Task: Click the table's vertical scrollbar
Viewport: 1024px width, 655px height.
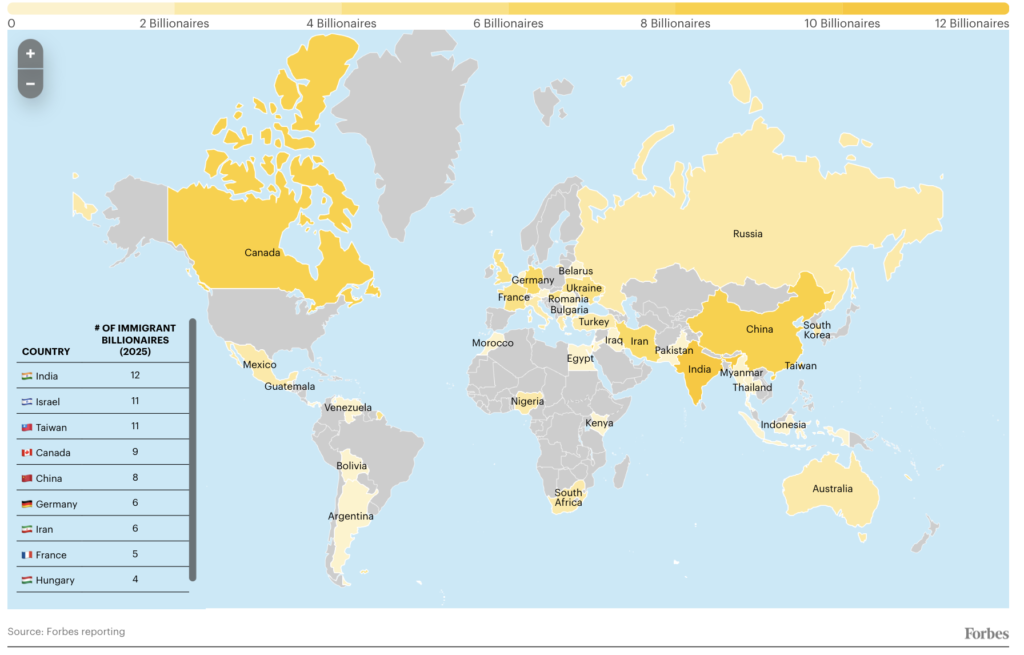Action: tap(193, 450)
